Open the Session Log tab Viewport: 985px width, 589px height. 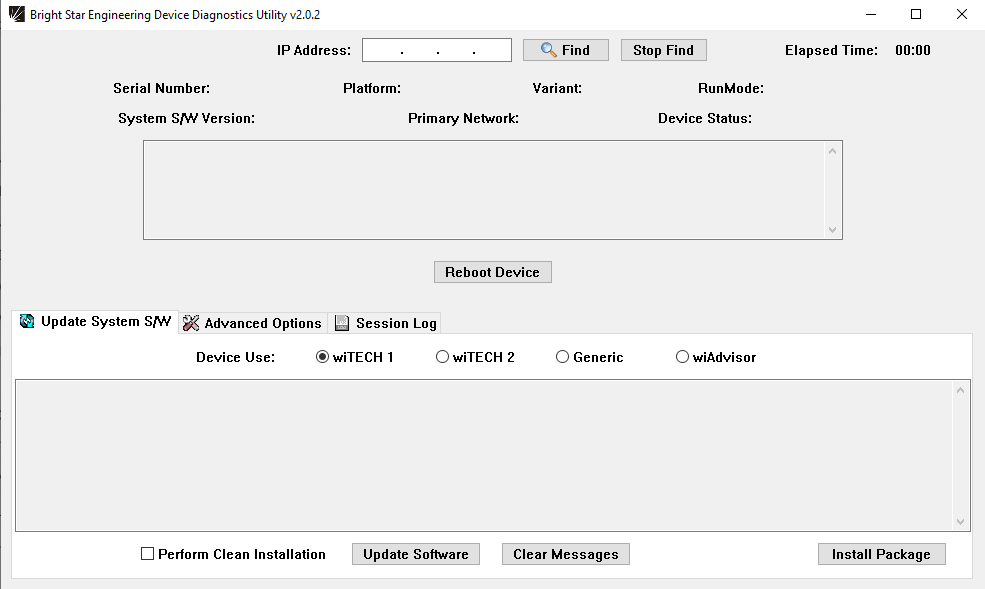(x=385, y=323)
